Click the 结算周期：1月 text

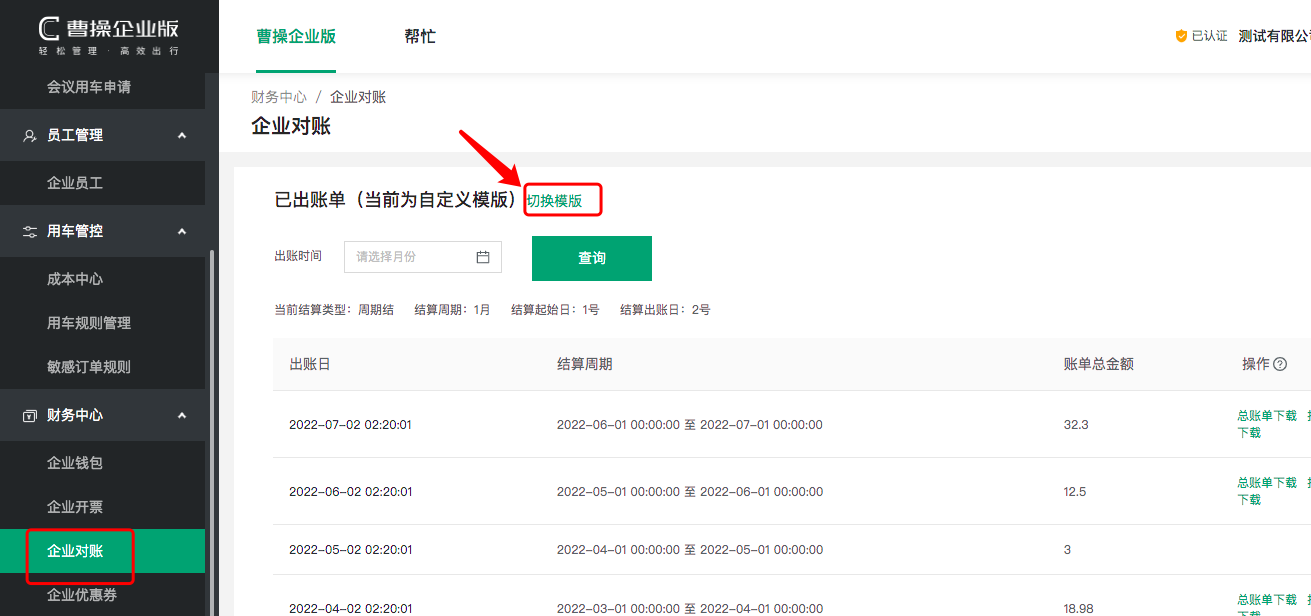point(453,310)
